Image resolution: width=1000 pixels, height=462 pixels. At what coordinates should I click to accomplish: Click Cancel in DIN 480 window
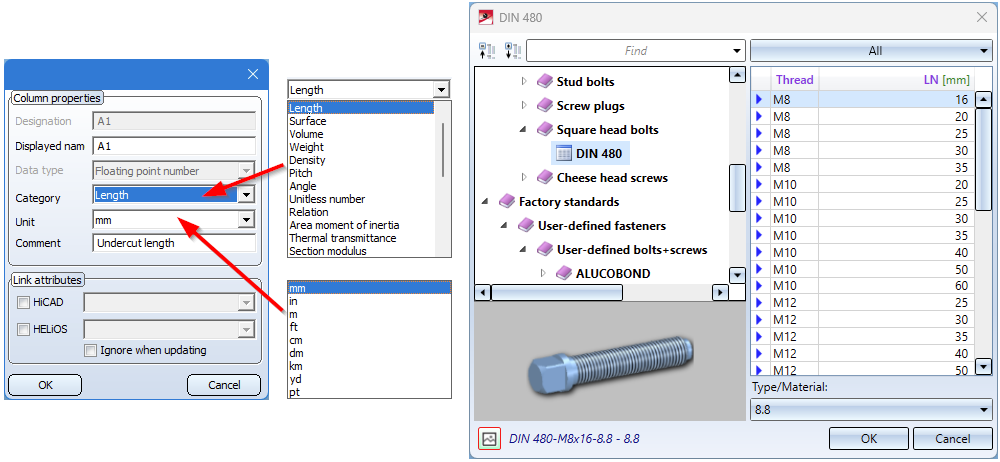click(952, 438)
